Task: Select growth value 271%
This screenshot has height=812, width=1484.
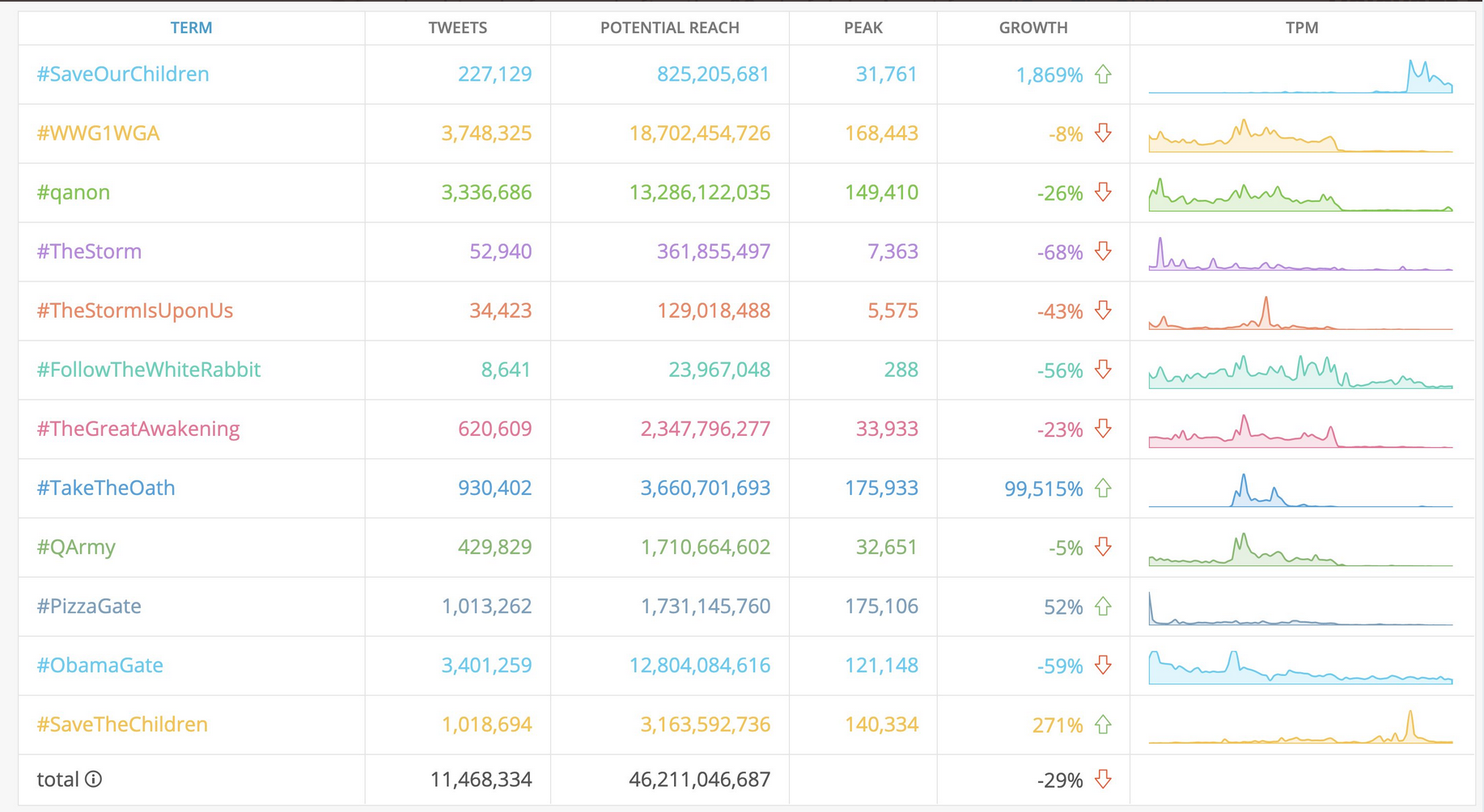Action: pos(1058,725)
